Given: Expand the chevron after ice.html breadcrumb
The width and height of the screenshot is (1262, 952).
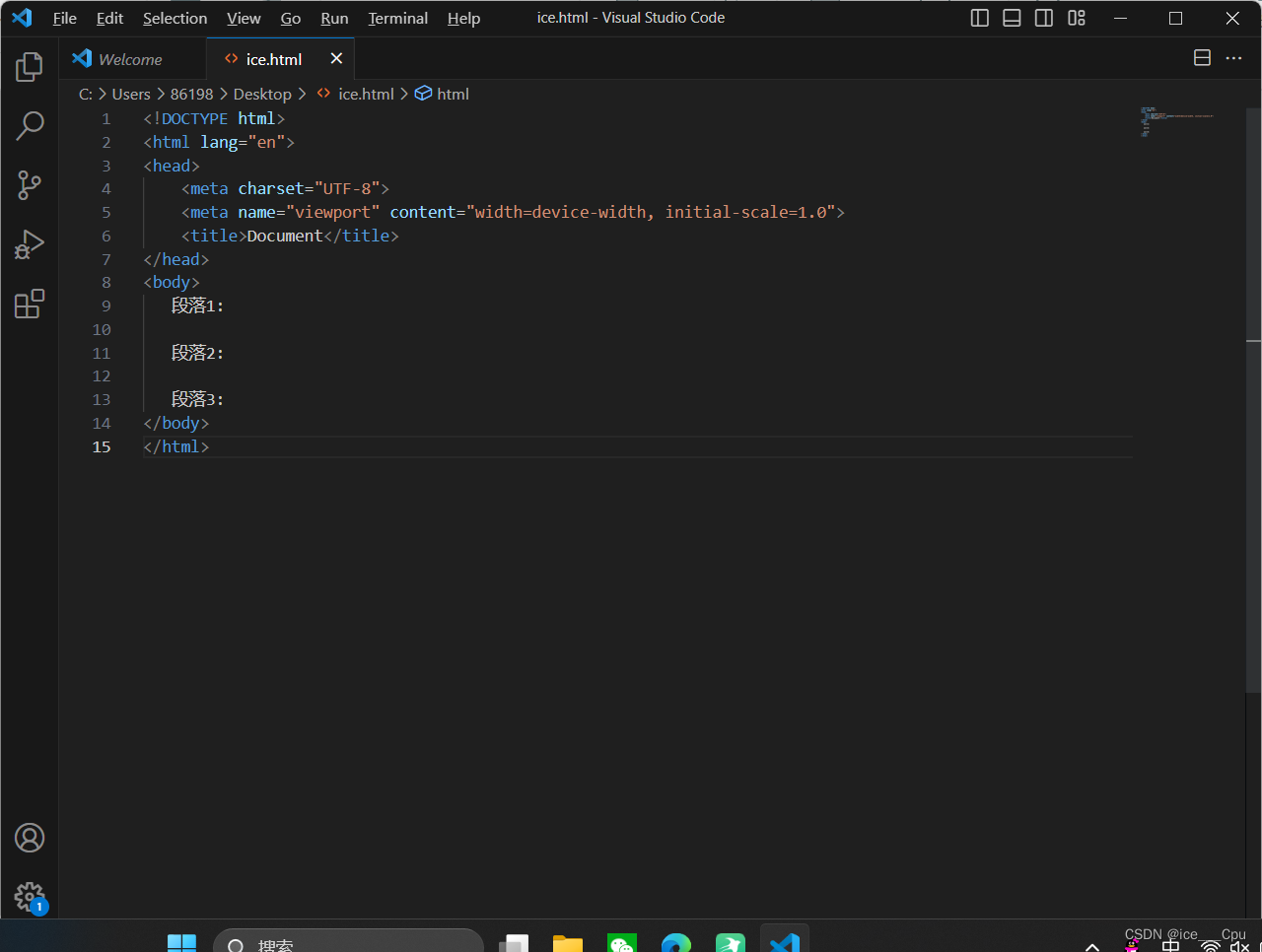Looking at the screenshot, I should tap(404, 94).
